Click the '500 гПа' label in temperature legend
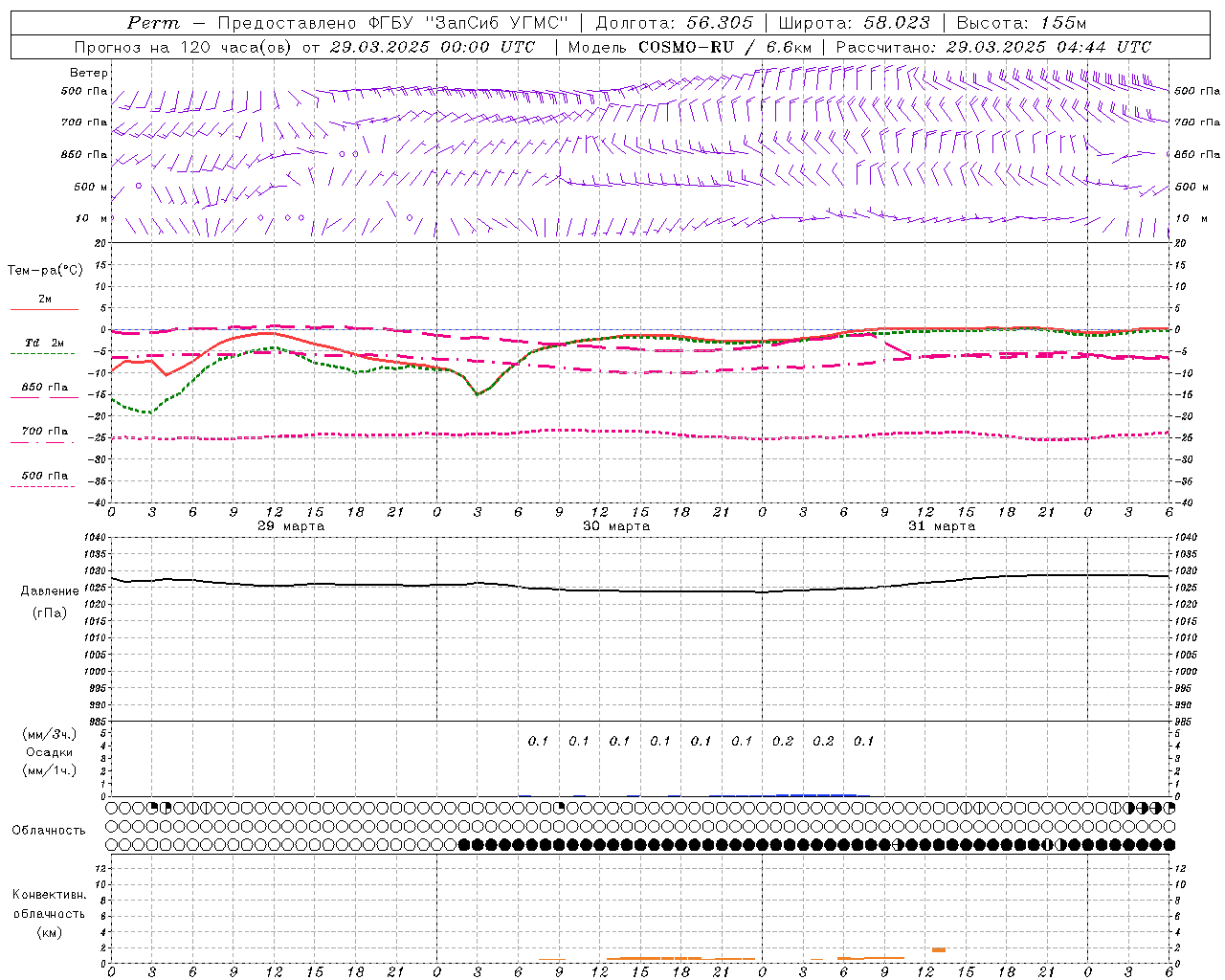Image resolution: width=1225 pixels, height=980 pixels. (45, 476)
